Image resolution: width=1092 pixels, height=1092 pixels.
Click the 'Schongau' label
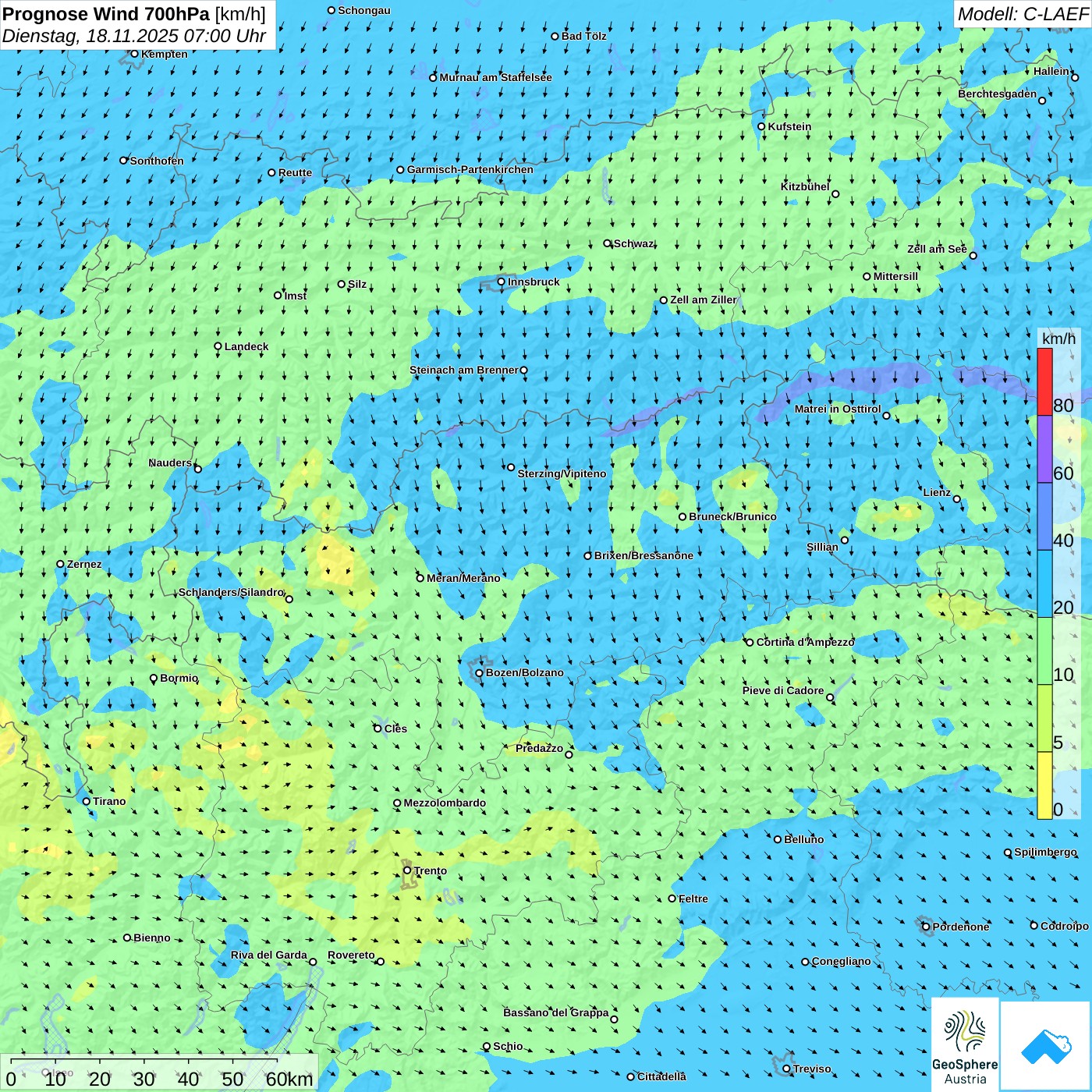(x=364, y=10)
